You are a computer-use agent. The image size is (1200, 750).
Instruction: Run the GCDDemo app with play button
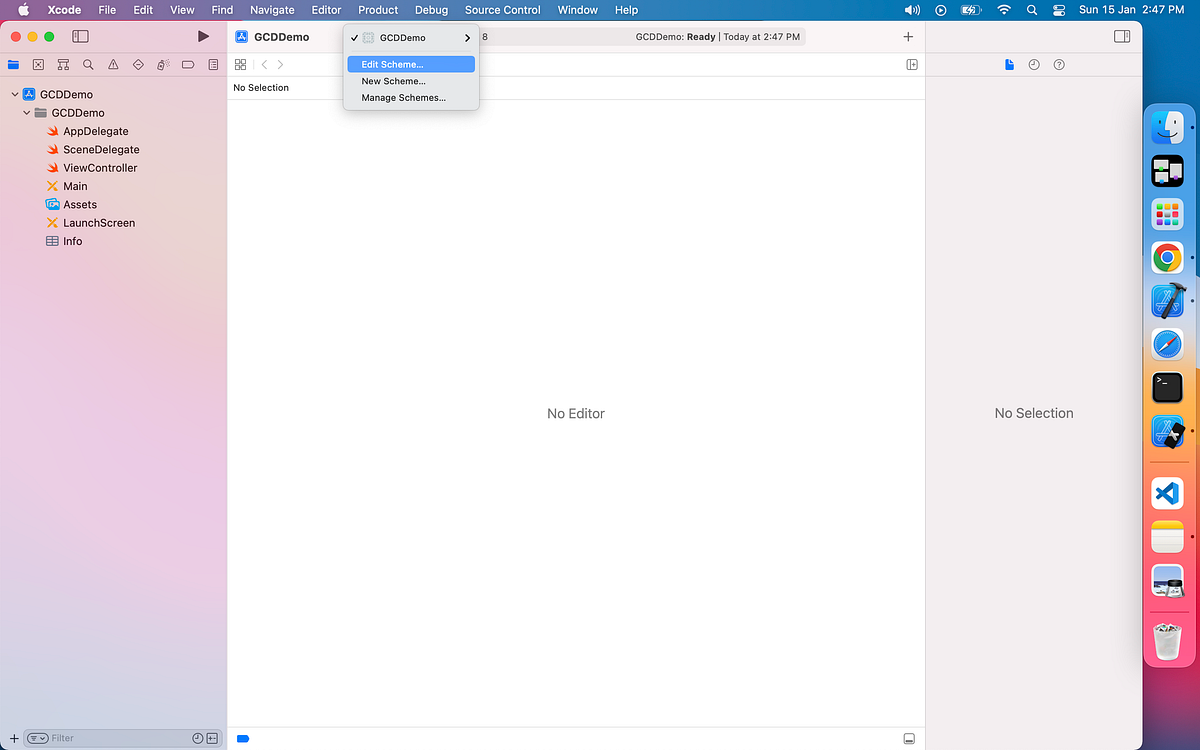point(203,36)
